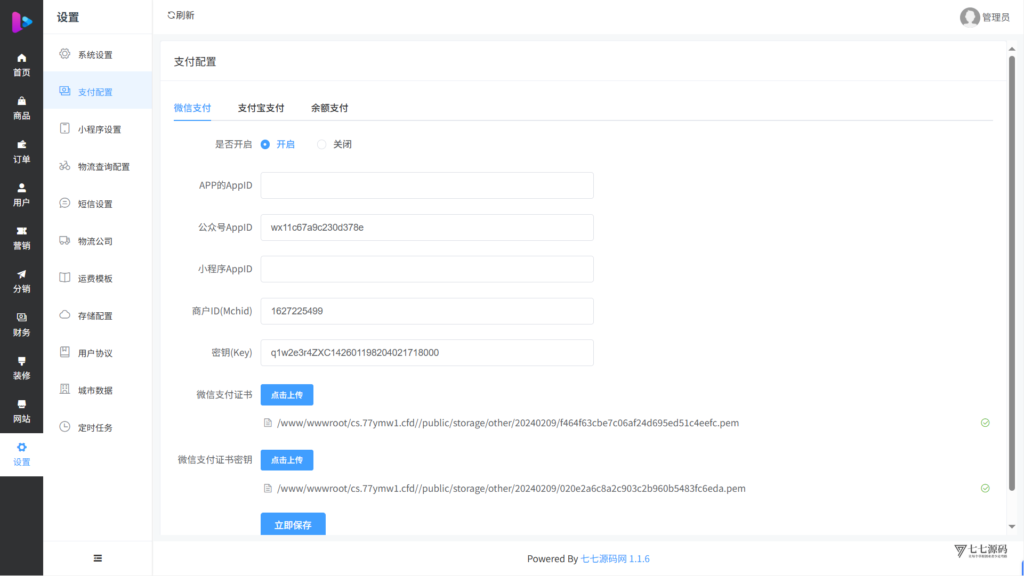The height and width of the screenshot is (576, 1024).
Task: Open 短信设置 menu item
Action: pyautogui.click(x=98, y=204)
